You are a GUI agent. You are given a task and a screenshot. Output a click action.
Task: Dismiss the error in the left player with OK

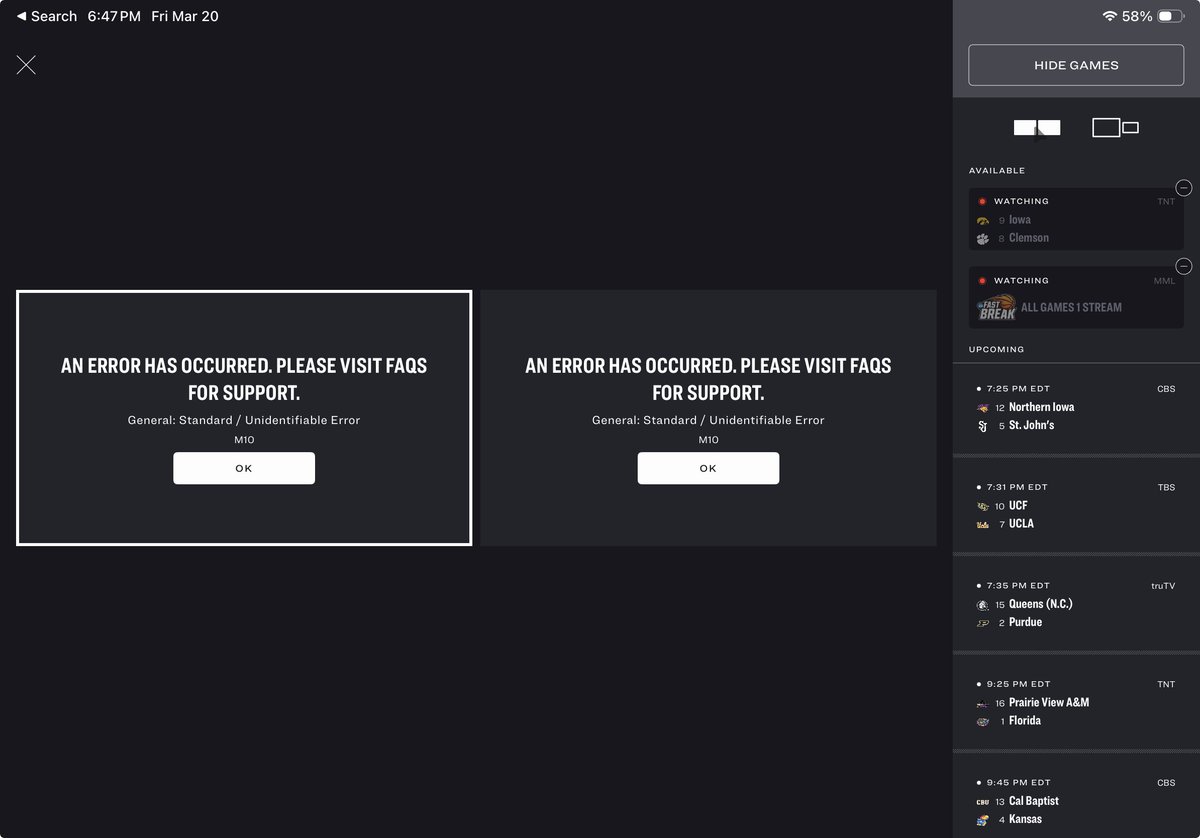(x=244, y=468)
